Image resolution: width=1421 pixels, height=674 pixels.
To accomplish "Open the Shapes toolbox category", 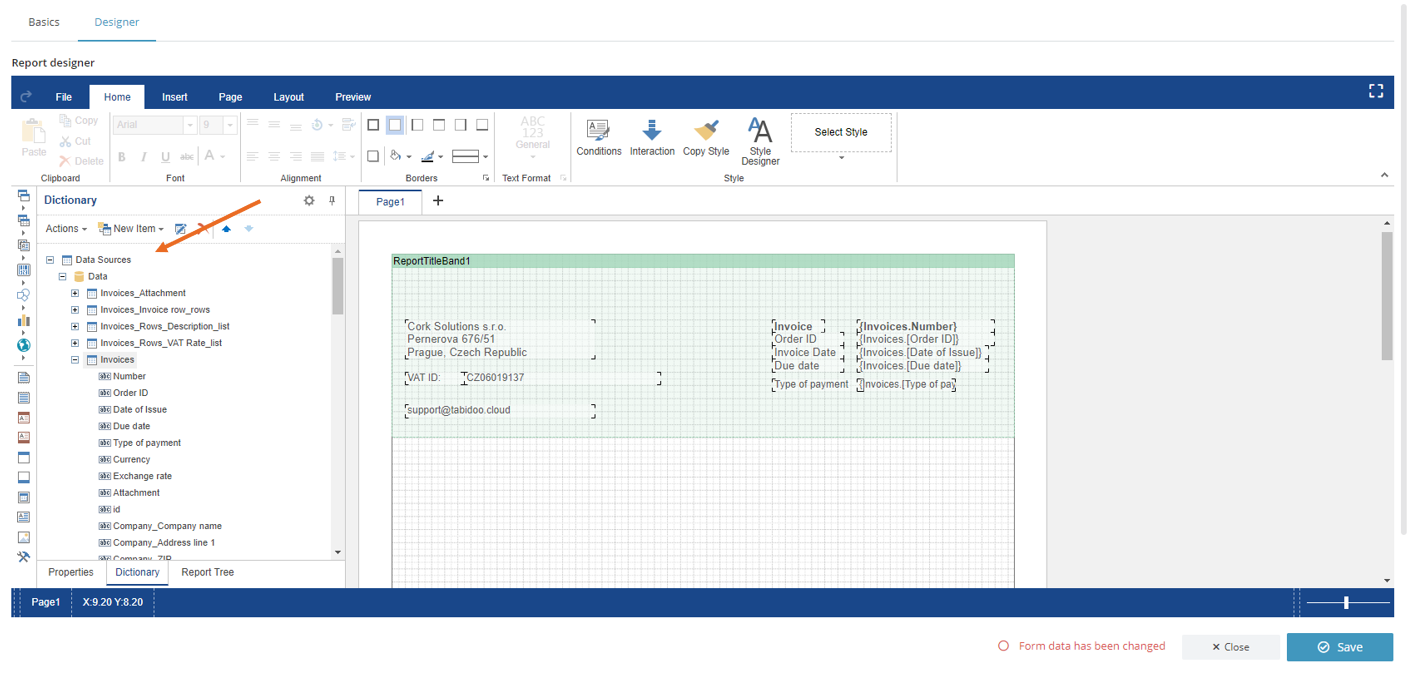I will click(x=24, y=295).
